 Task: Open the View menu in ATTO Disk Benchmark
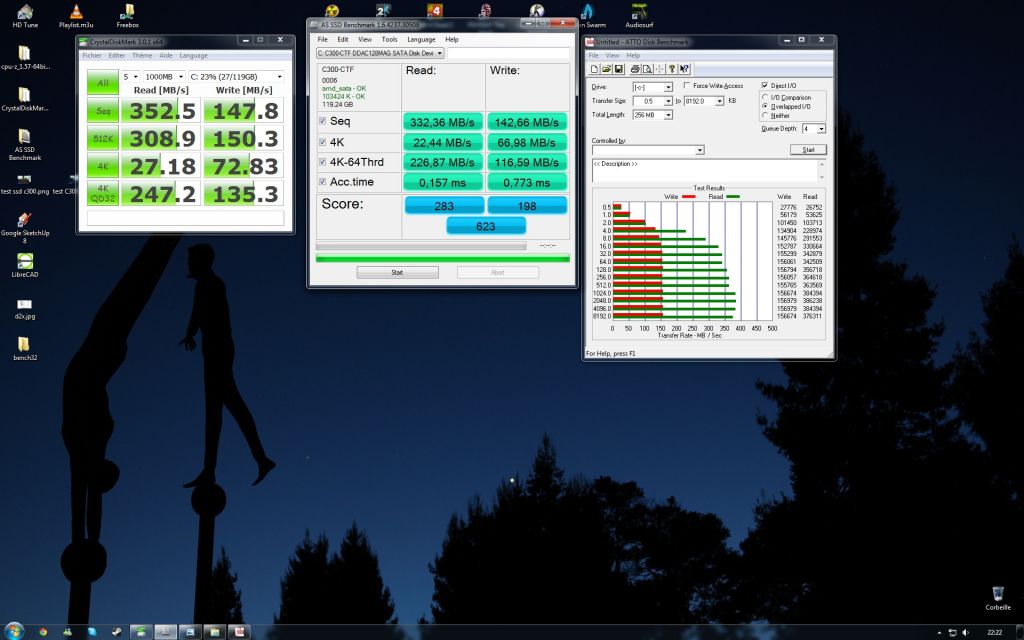click(612, 56)
